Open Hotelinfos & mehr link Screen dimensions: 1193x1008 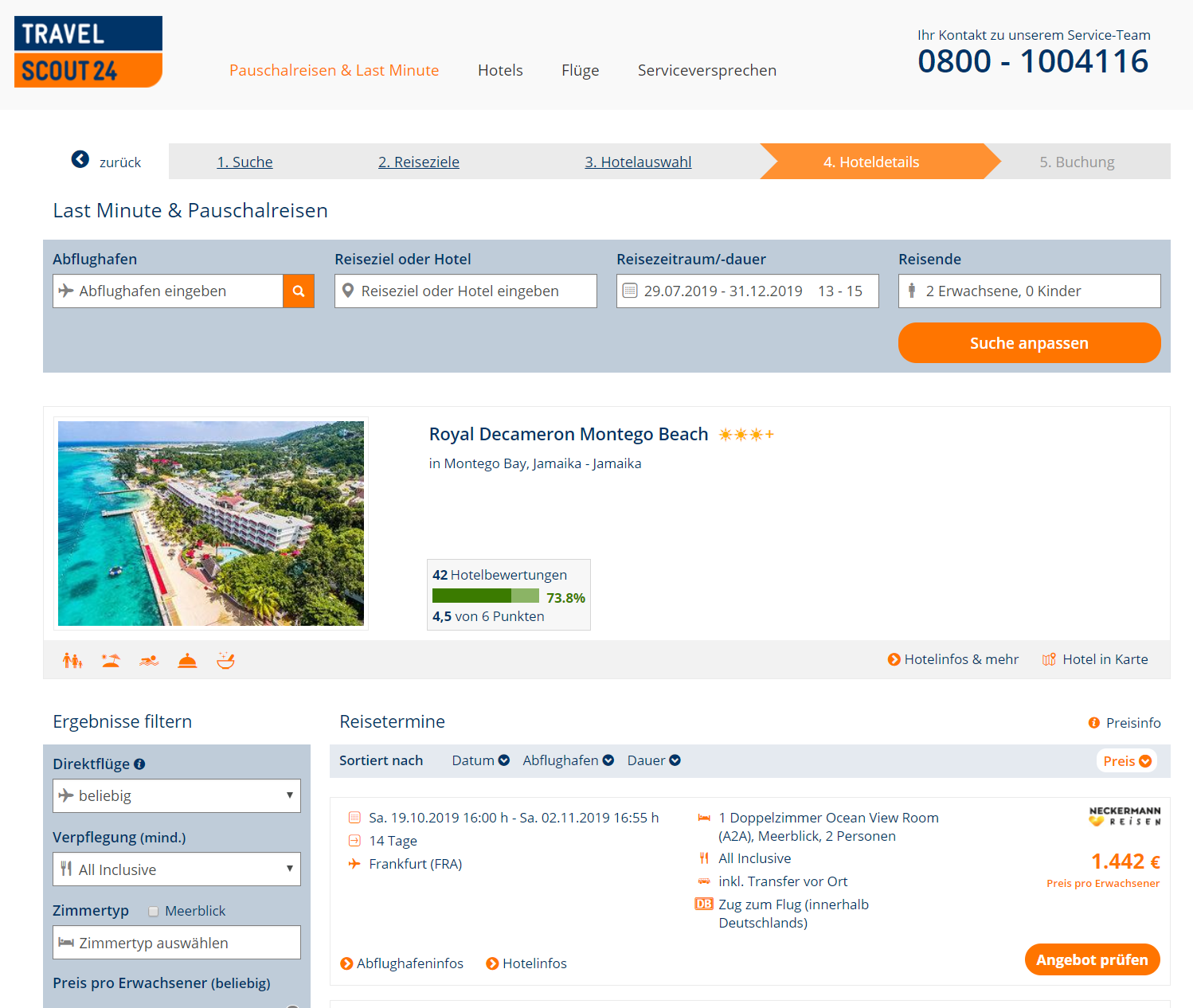(953, 659)
